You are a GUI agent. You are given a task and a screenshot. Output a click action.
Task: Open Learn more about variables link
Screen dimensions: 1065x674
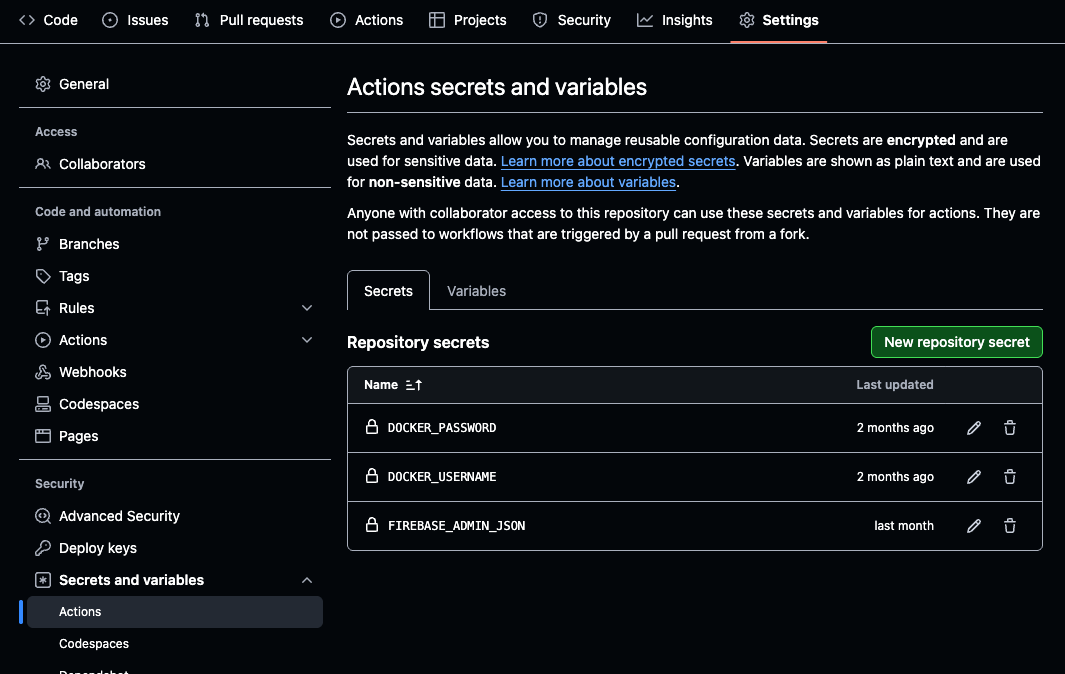(588, 182)
